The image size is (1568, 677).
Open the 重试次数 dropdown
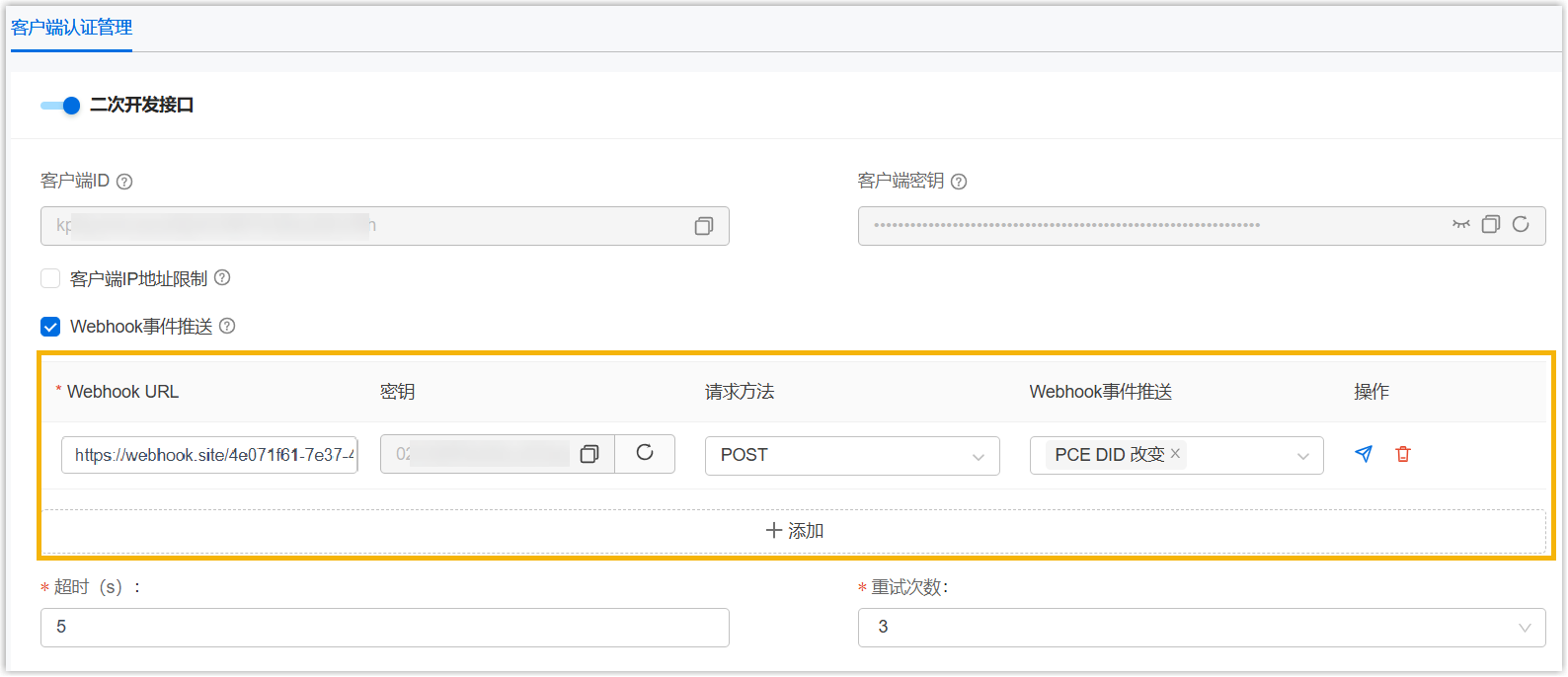pyautogui.click(x=1201, y=628)
